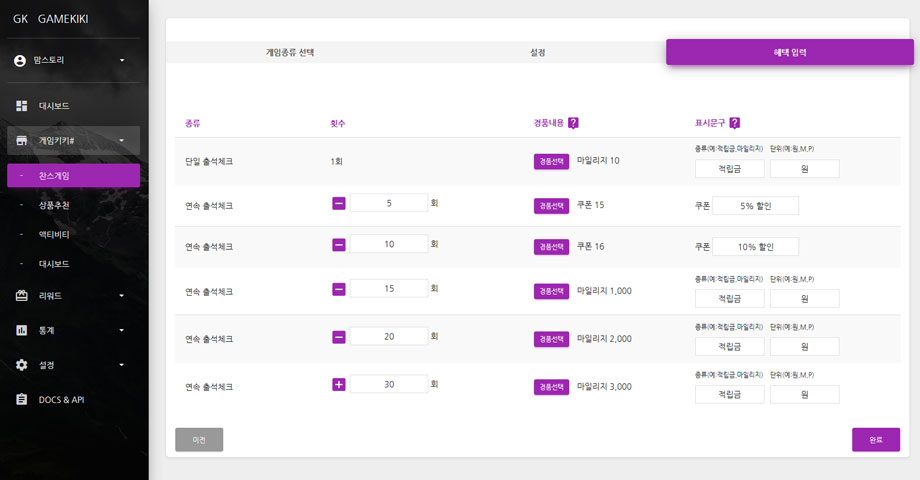Click the Statistics bar chart icon
Screen dimensions: 920x480
[x=21, y=330]
